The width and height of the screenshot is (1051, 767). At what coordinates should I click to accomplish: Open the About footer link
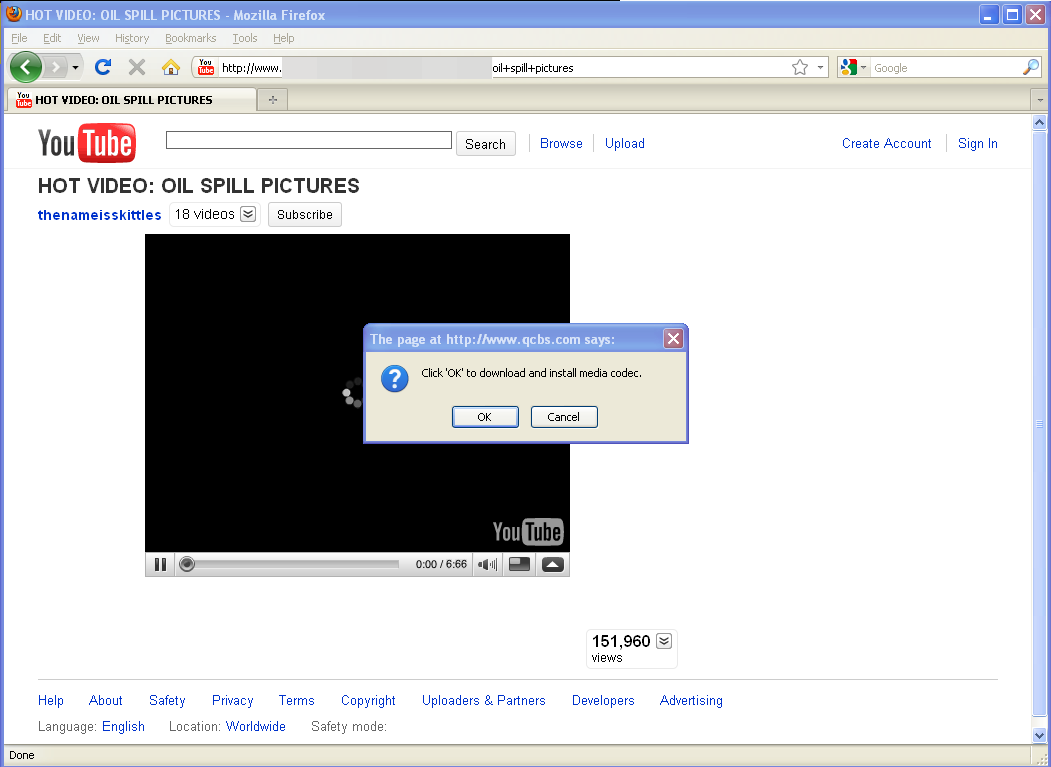(105, 701)
